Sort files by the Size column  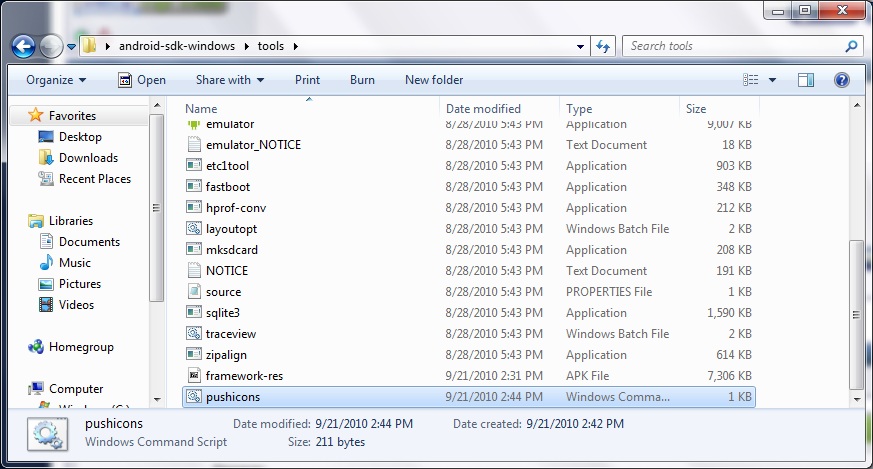point(696,109)
